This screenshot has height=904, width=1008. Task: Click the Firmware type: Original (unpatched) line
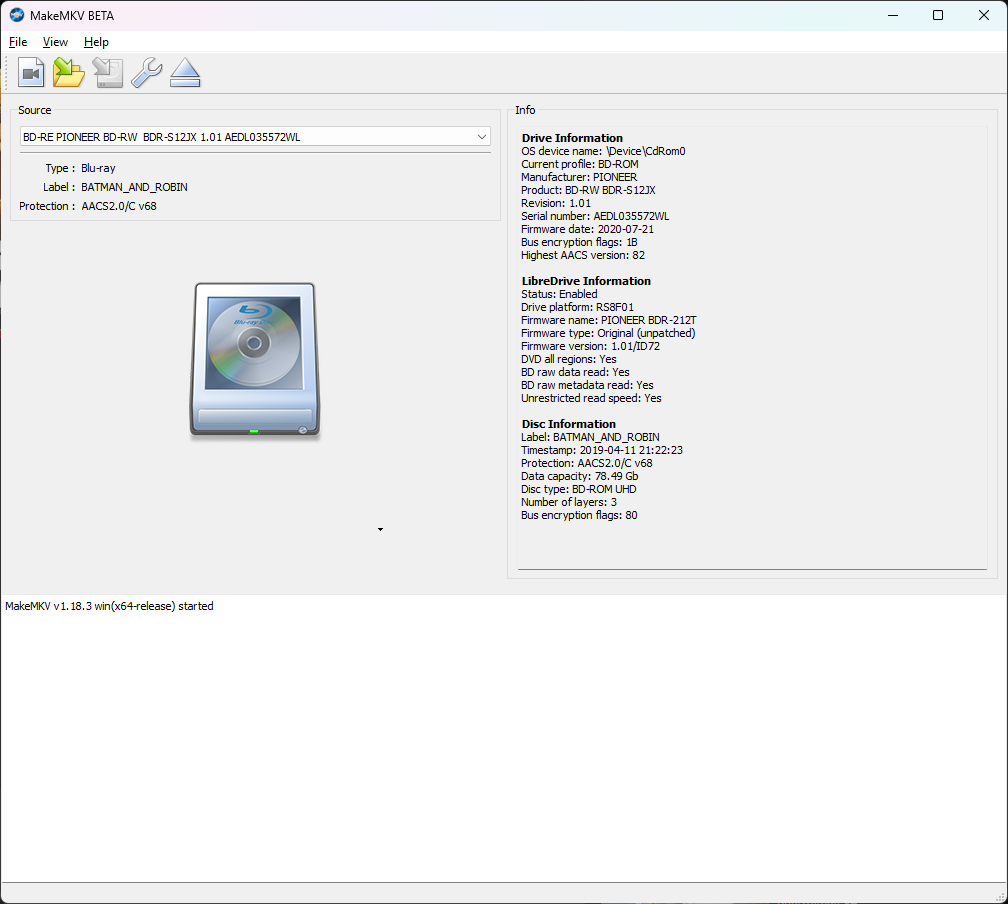pyautogui.click(x=608, y=333)
